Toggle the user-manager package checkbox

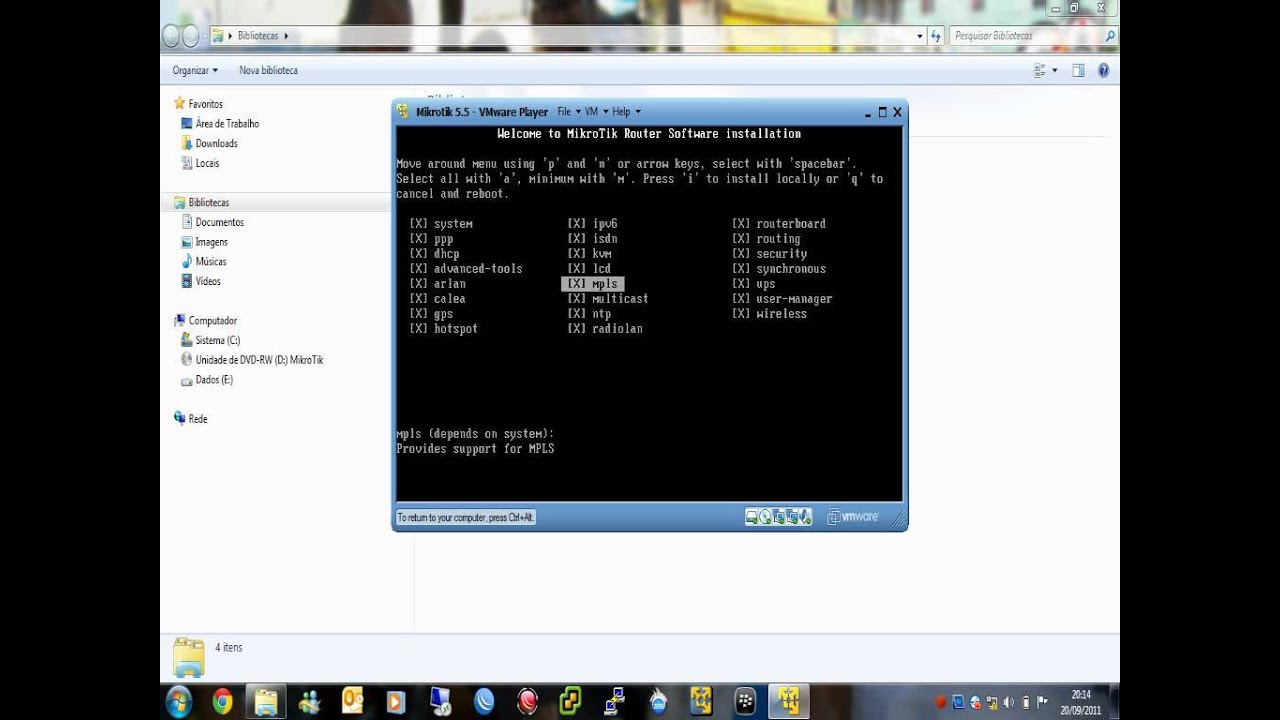(x=741, y=299)
